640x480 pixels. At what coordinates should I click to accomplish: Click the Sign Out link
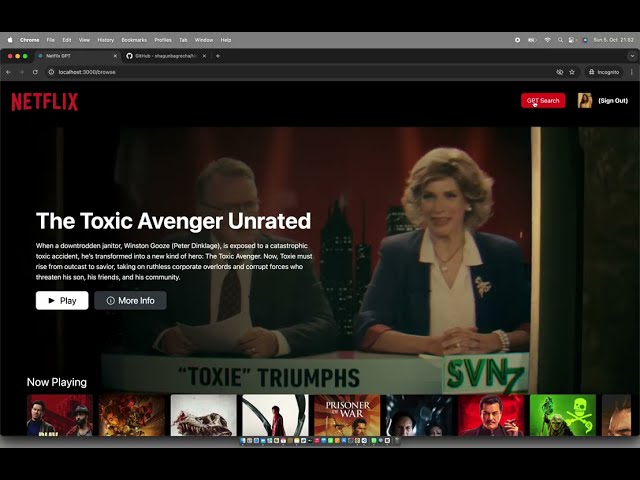tap(613, 100)
